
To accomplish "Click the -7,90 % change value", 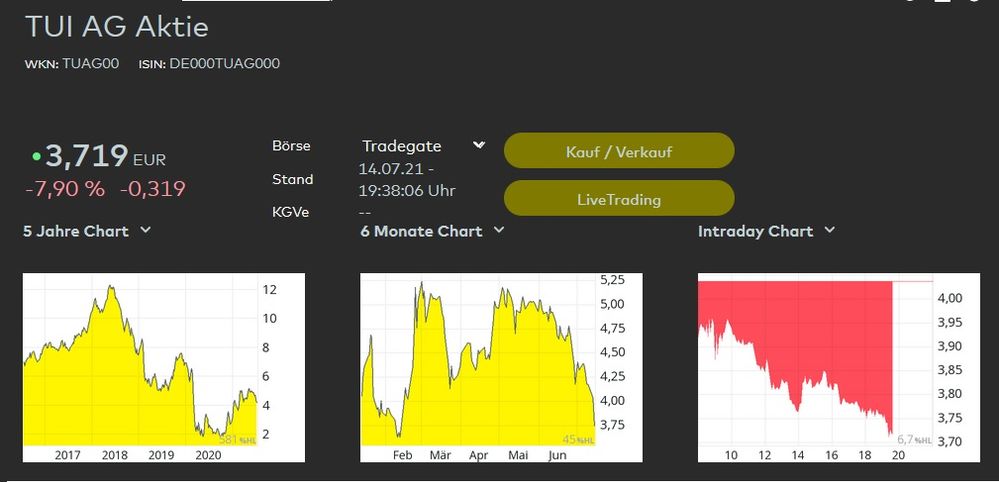I will 65,189.
